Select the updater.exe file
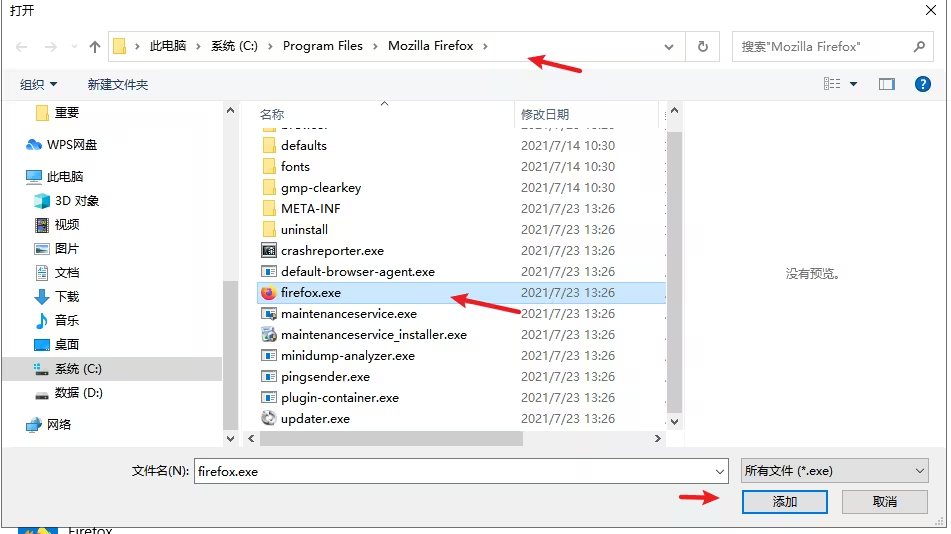 click(x=315, y=419)
